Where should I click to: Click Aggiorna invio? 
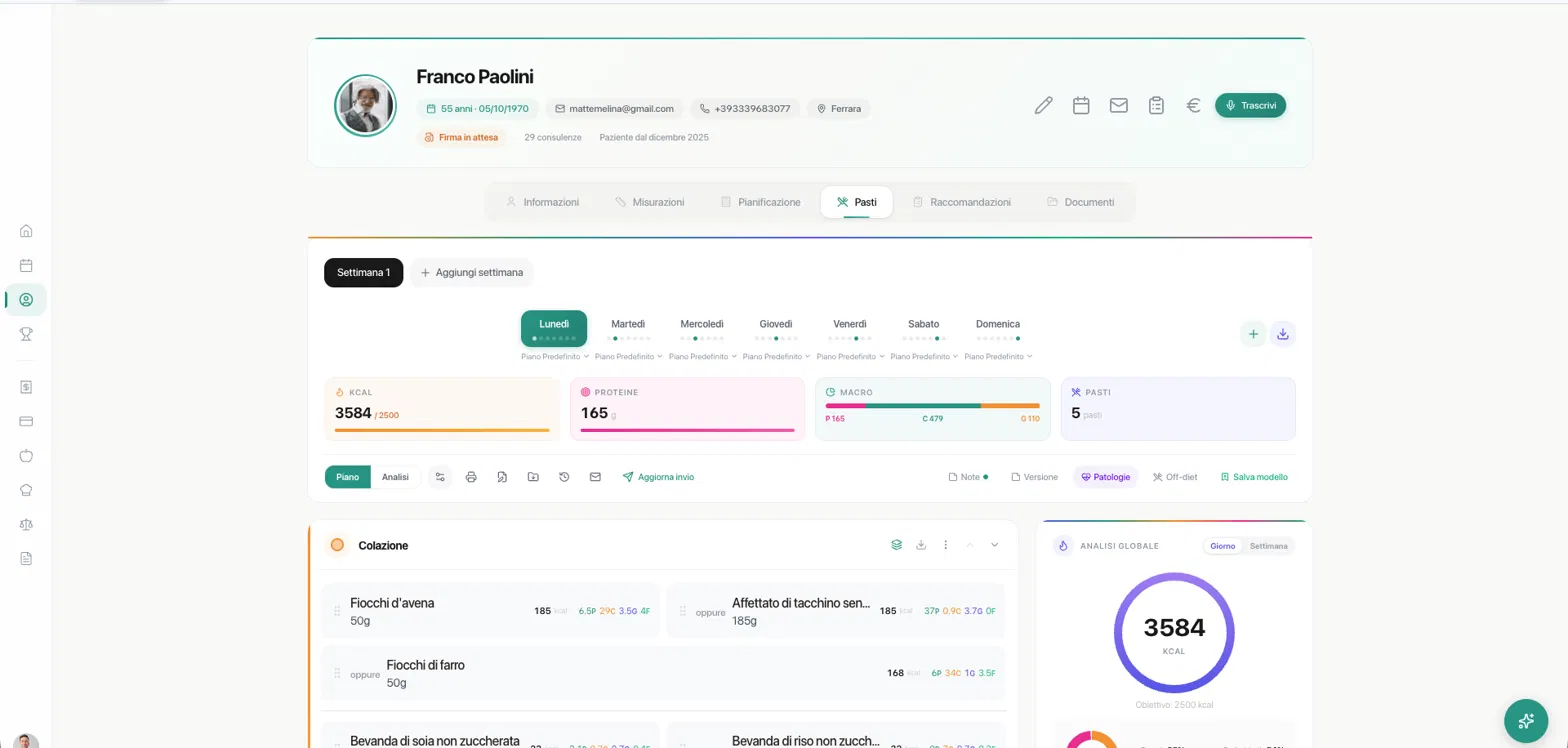658,477
